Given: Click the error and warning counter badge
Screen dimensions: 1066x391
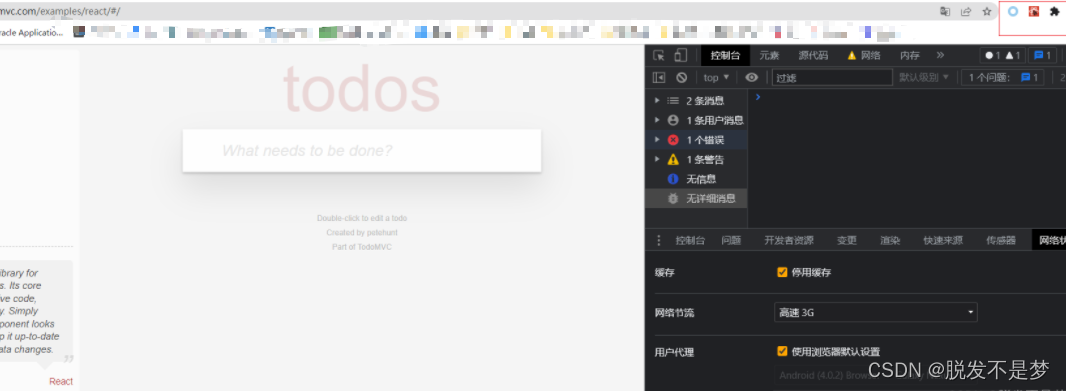Looking at the screenshot, I should click(1003, 56).
